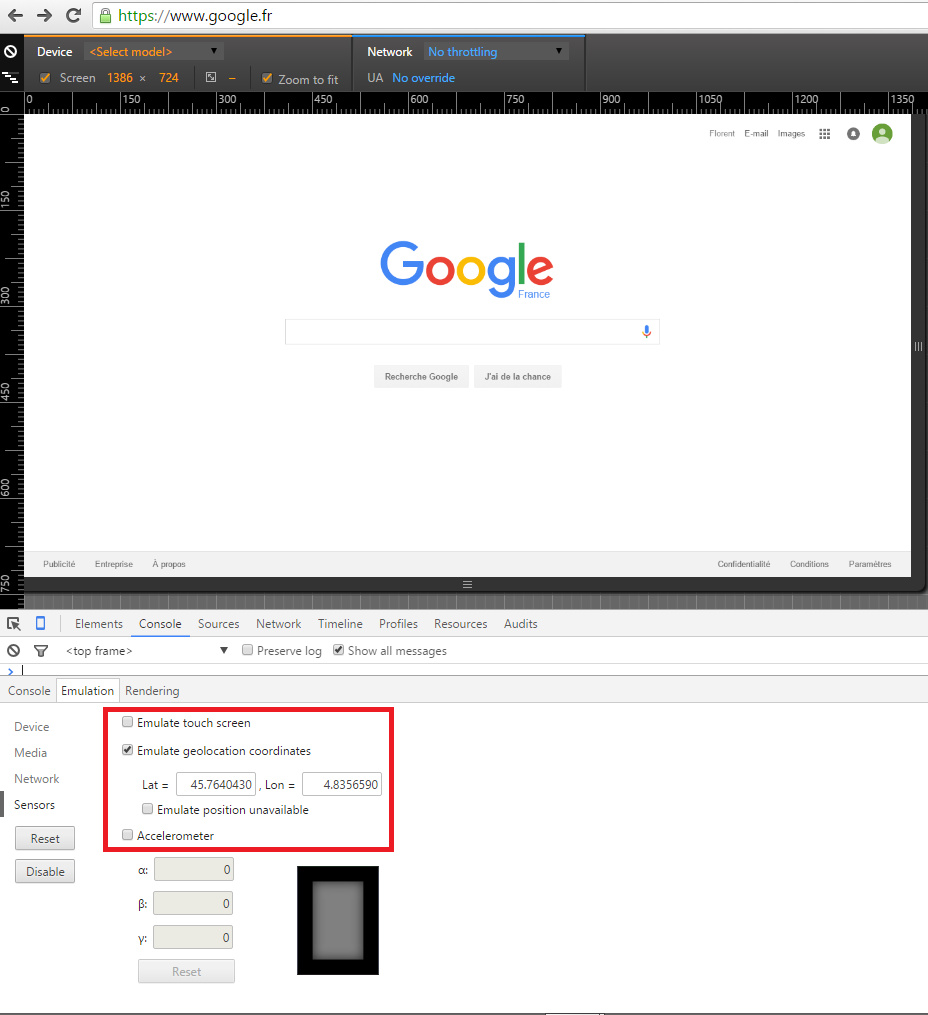
Task: Open the Resources tab
Action: [x=461, y=624]
